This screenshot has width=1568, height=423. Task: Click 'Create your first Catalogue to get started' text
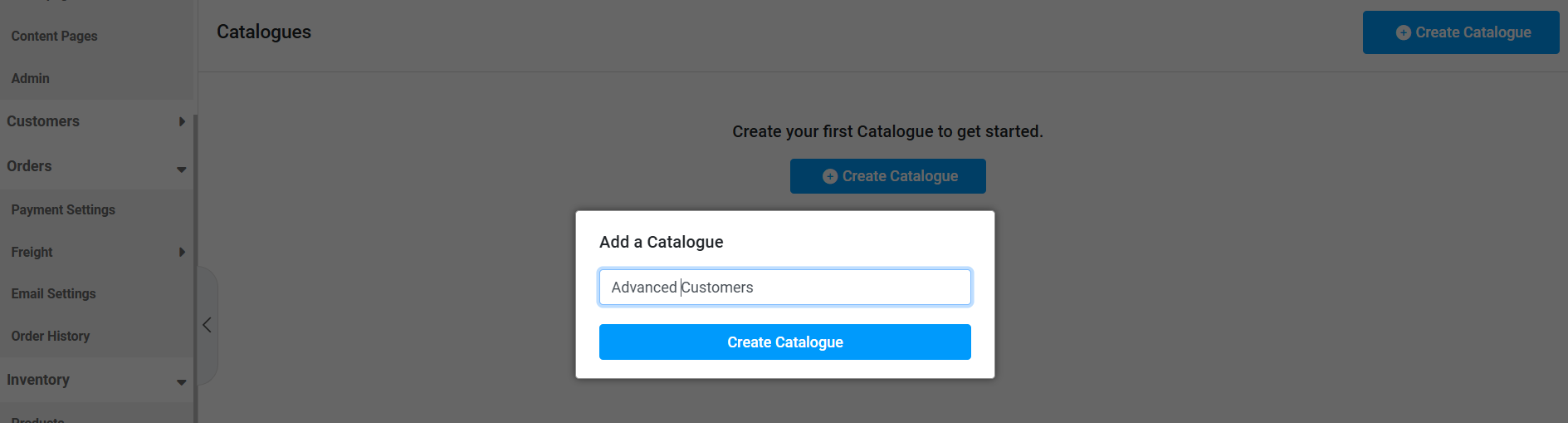[887, 131]
